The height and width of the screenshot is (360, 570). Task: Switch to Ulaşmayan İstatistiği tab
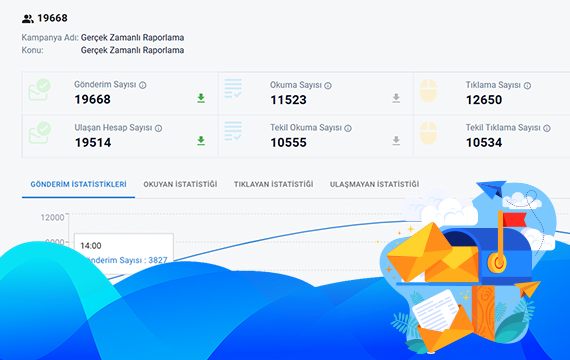coord(374,184)
